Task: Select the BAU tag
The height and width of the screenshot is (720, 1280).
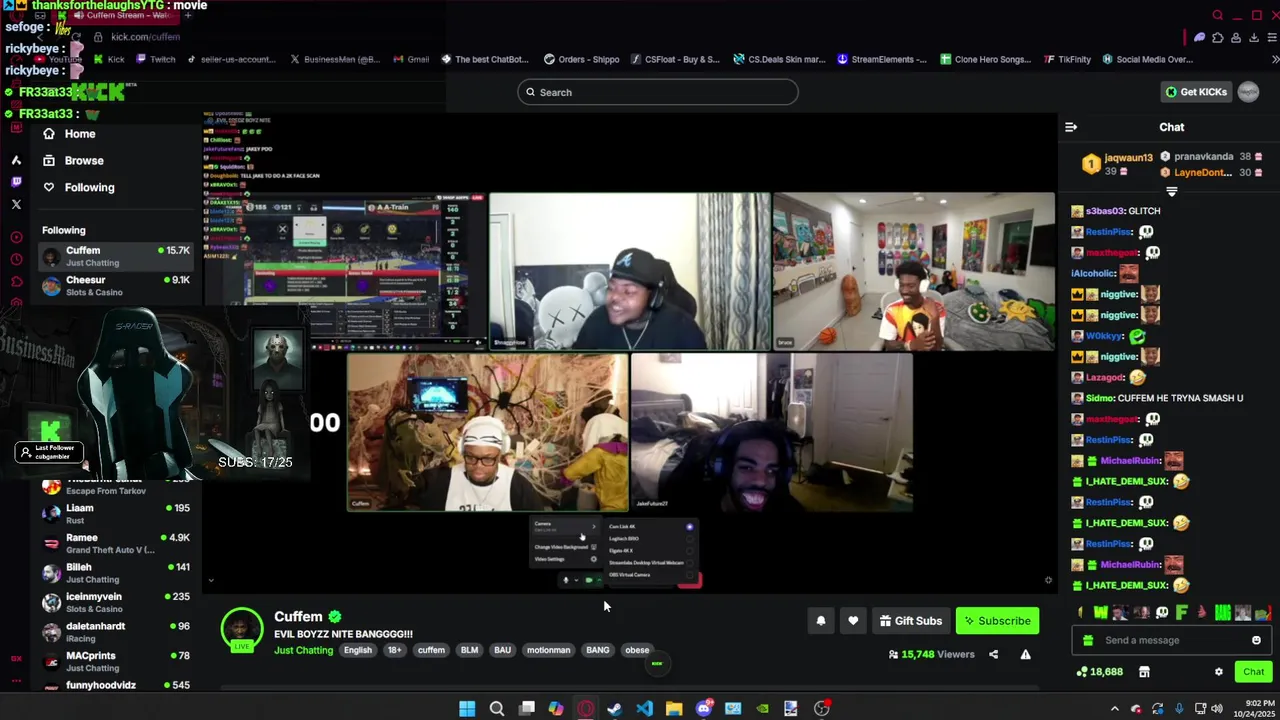Action: [x=502, y=650]
